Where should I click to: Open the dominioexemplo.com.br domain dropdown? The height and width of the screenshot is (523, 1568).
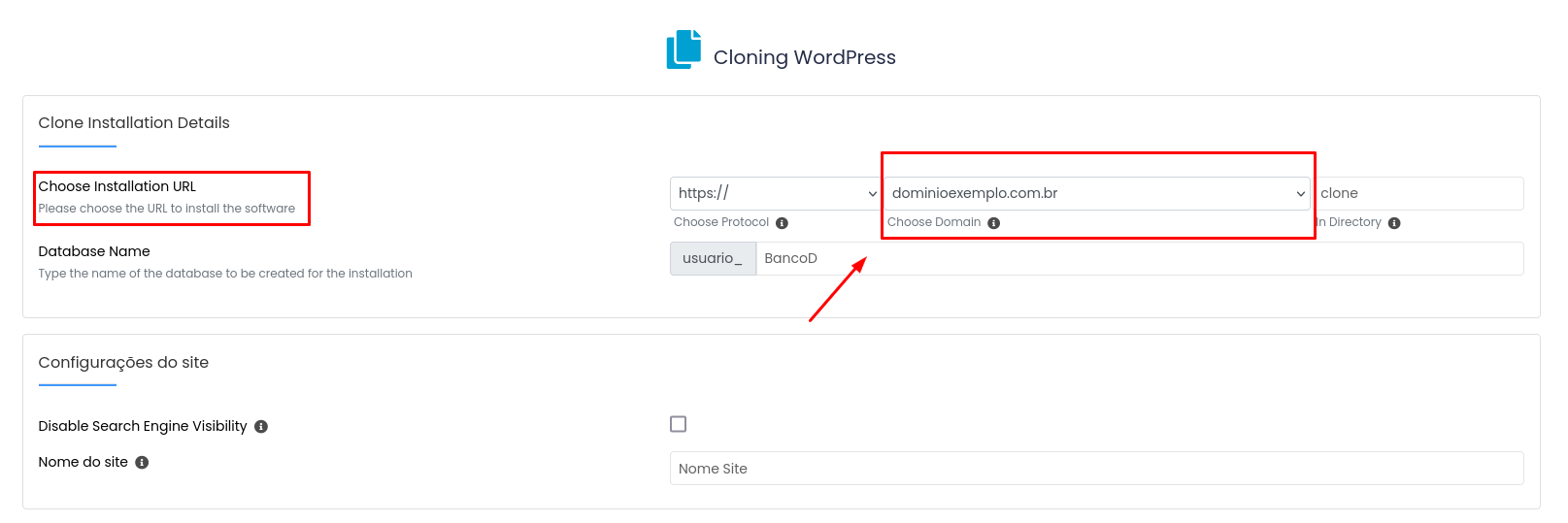click(1097, 193)
